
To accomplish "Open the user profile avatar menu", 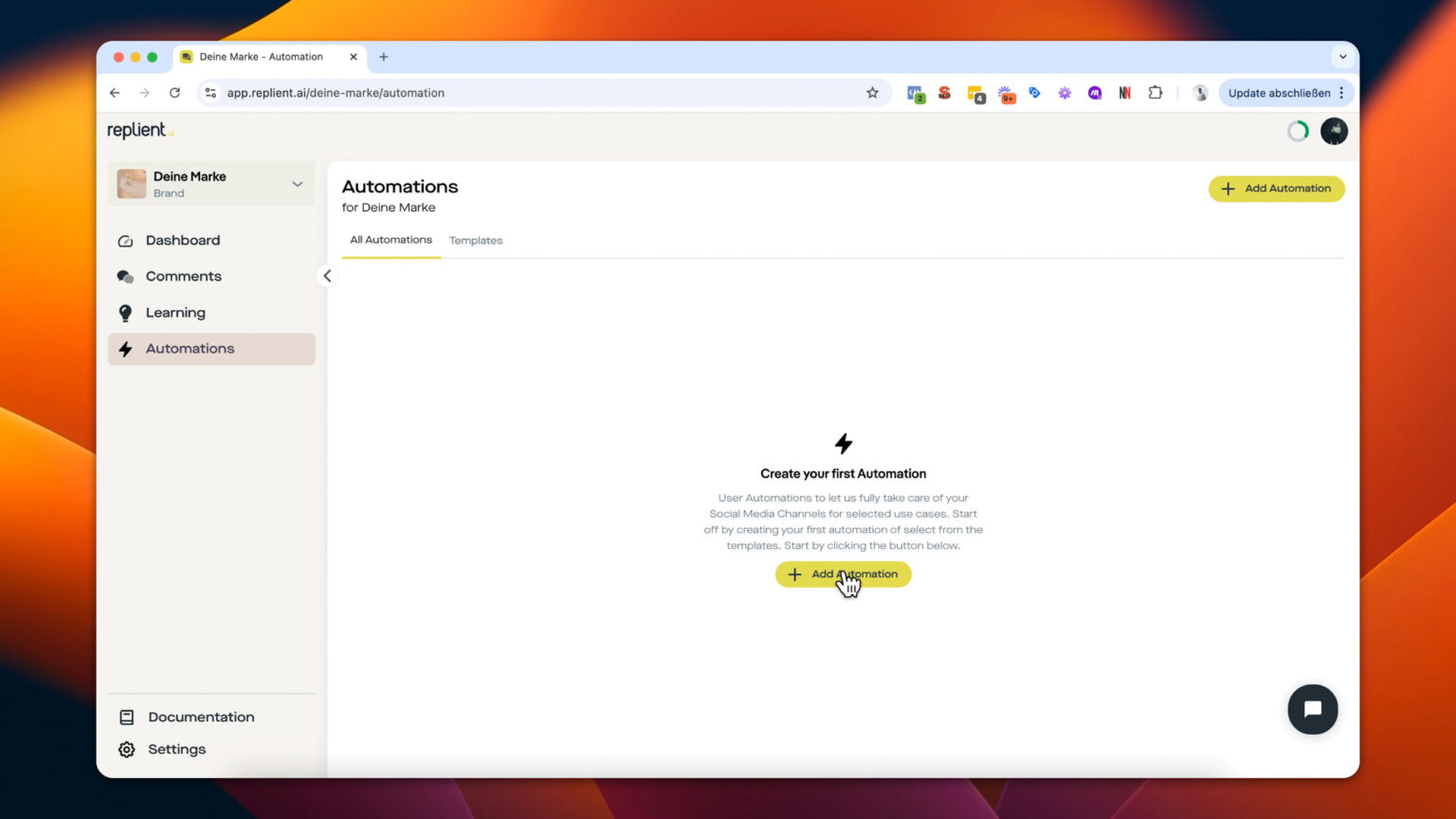I will [1334, 131].
